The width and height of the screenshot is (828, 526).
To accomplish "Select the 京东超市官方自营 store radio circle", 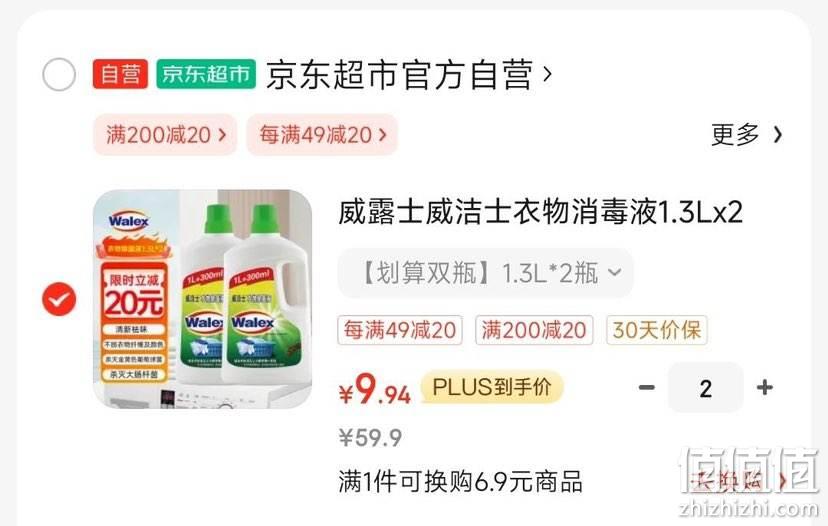I will (x=59, y=74).
